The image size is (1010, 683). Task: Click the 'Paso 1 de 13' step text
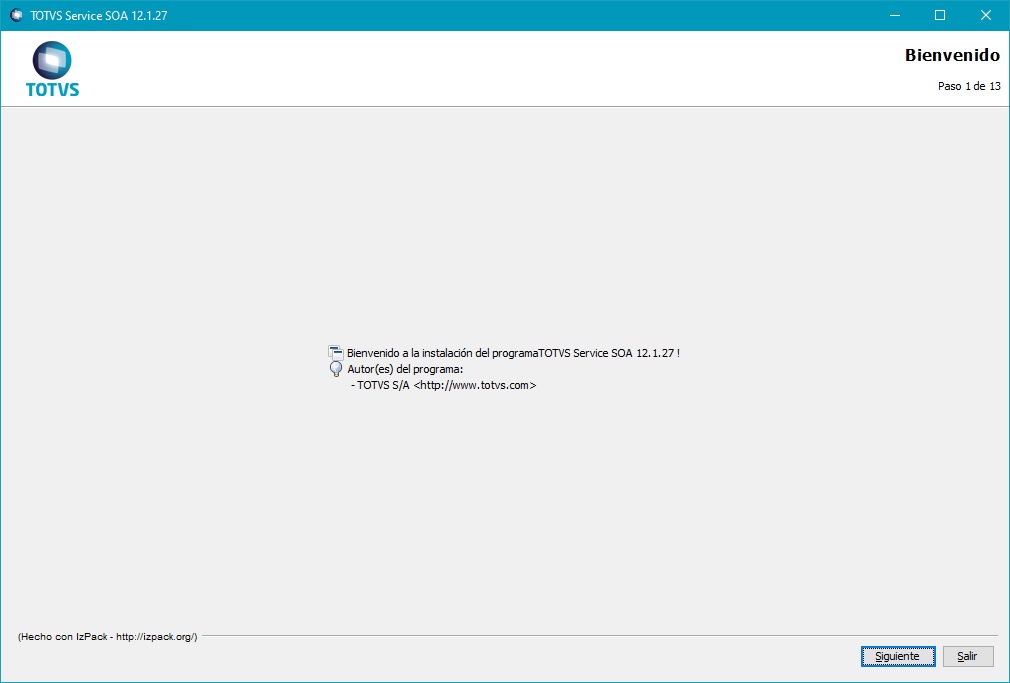[969, 86]
